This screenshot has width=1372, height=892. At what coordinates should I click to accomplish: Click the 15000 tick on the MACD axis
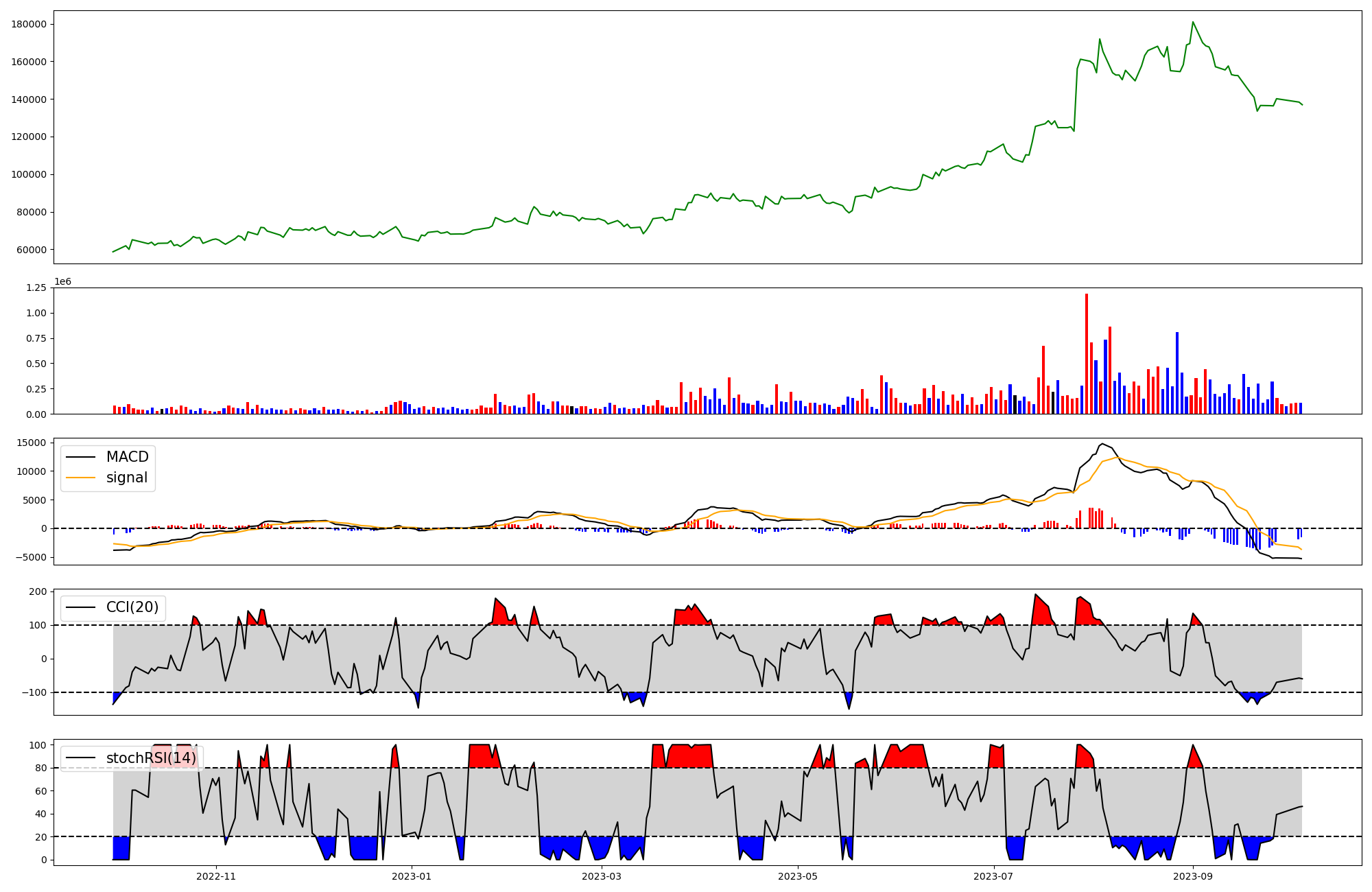coord(32,443)
